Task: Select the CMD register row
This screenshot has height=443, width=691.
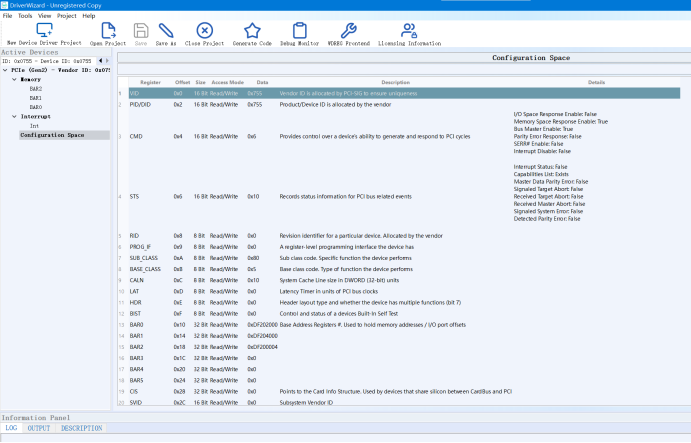Action: pyautogui.click(x=135, y=136)
